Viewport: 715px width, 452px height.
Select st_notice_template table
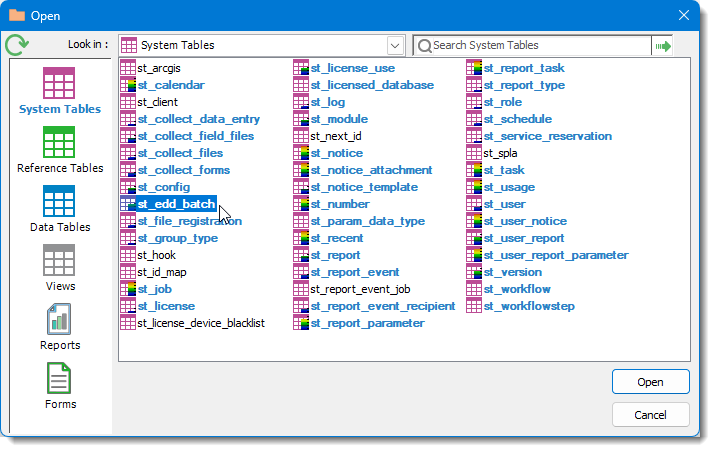click(364, 187)
